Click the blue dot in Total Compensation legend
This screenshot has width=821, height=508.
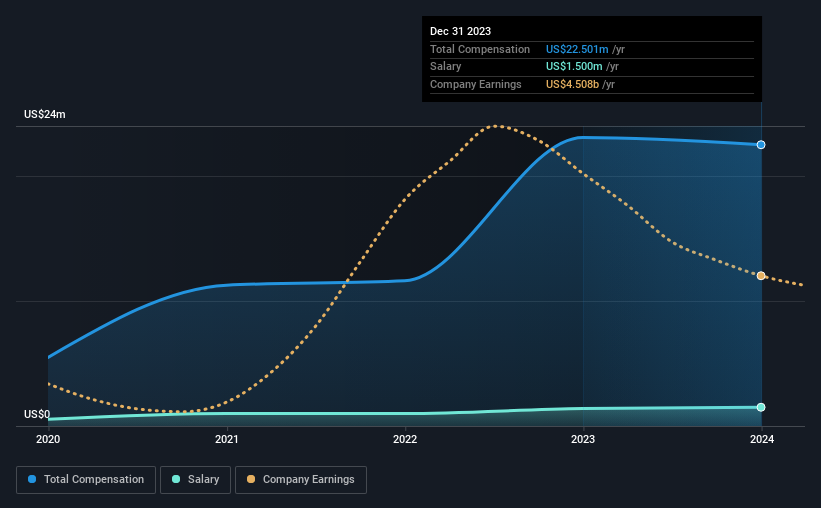coord(32,479)
